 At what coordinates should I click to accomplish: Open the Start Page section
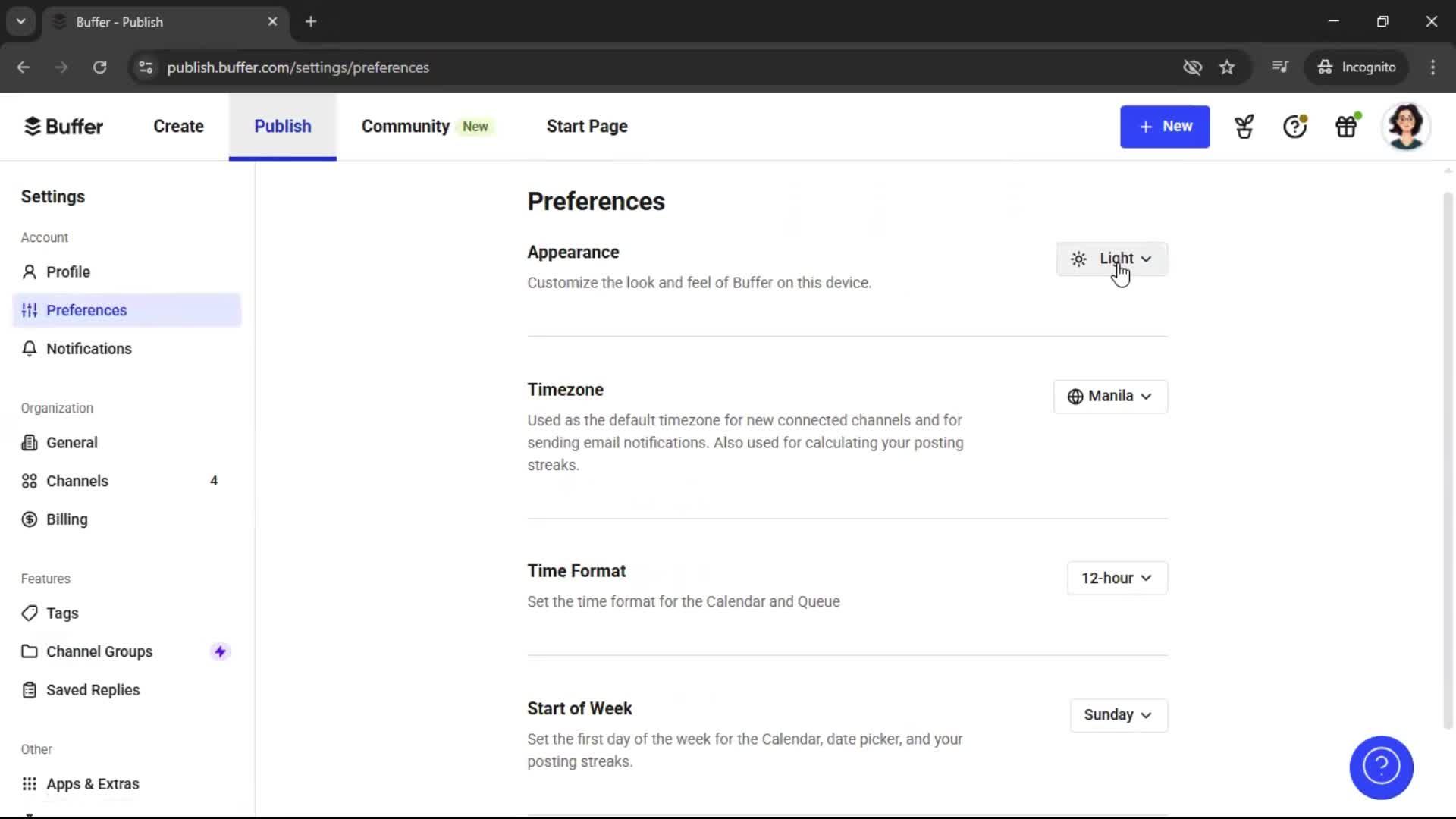pyautogui.click(x=586, y=127)
